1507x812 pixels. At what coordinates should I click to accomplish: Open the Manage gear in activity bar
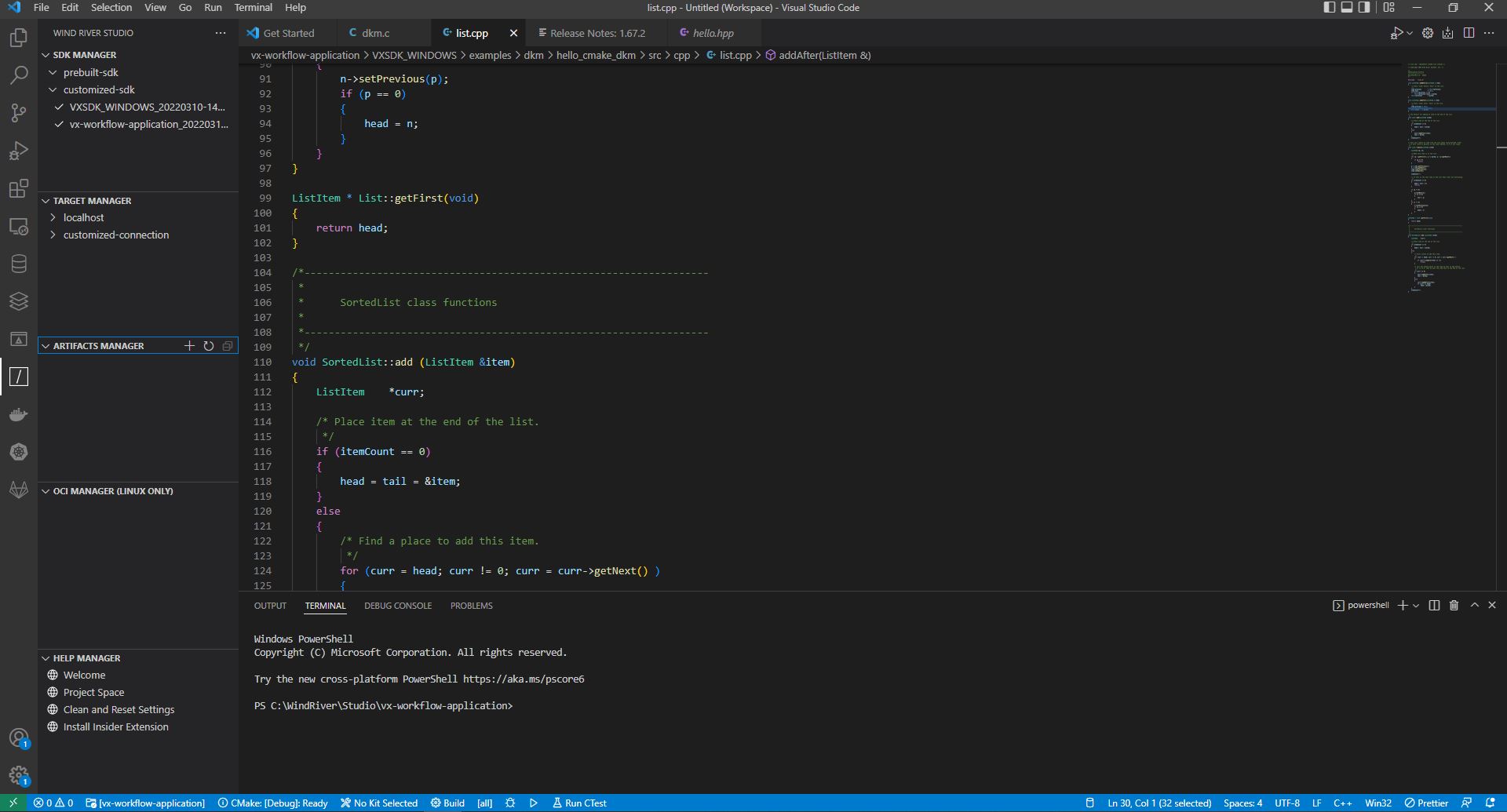pos(19,776)
